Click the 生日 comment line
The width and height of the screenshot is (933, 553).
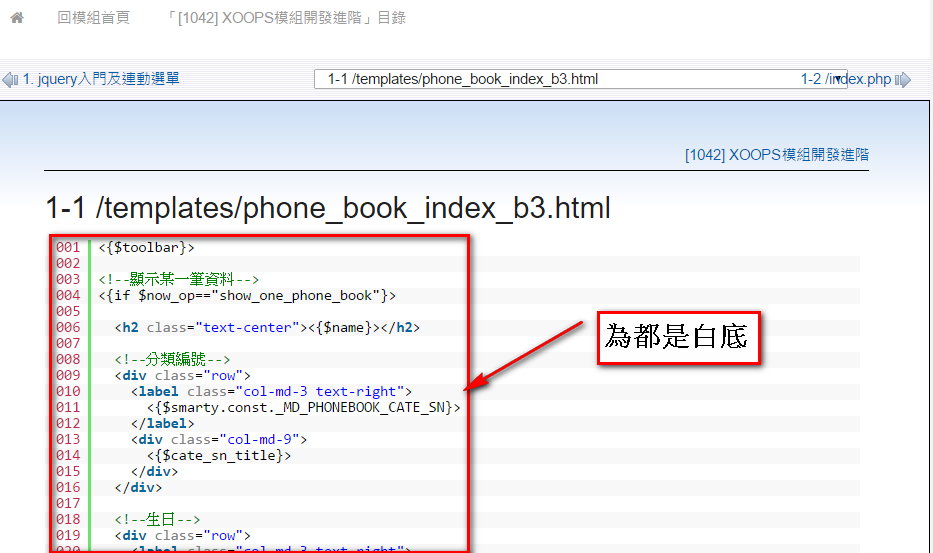pos(157,519)
